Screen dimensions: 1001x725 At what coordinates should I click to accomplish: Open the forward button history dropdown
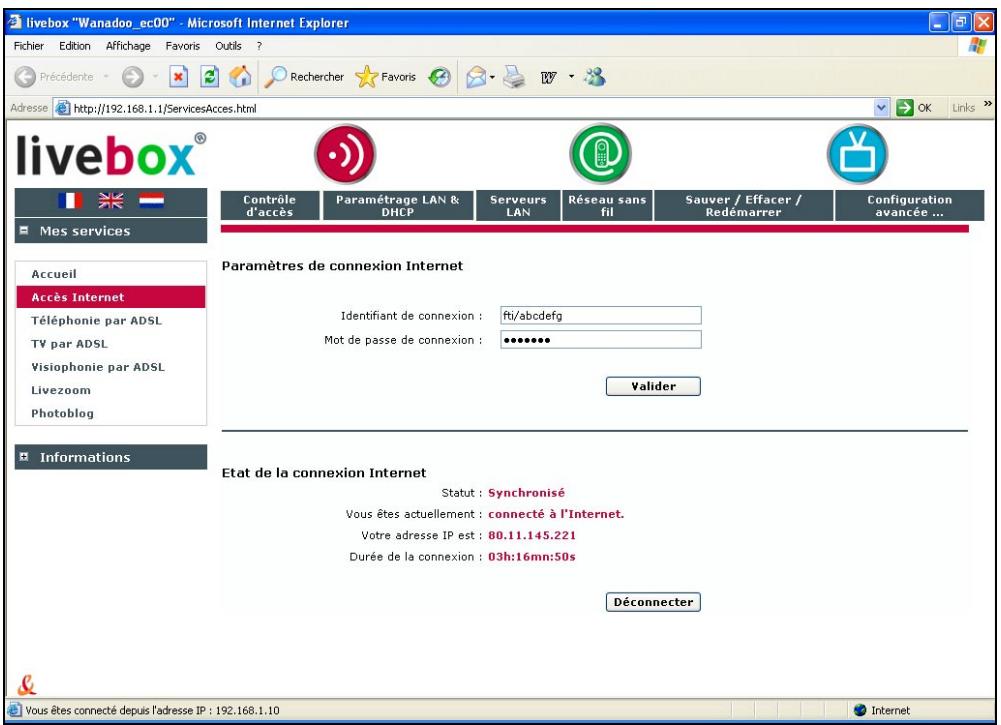(x=154, y=77)
